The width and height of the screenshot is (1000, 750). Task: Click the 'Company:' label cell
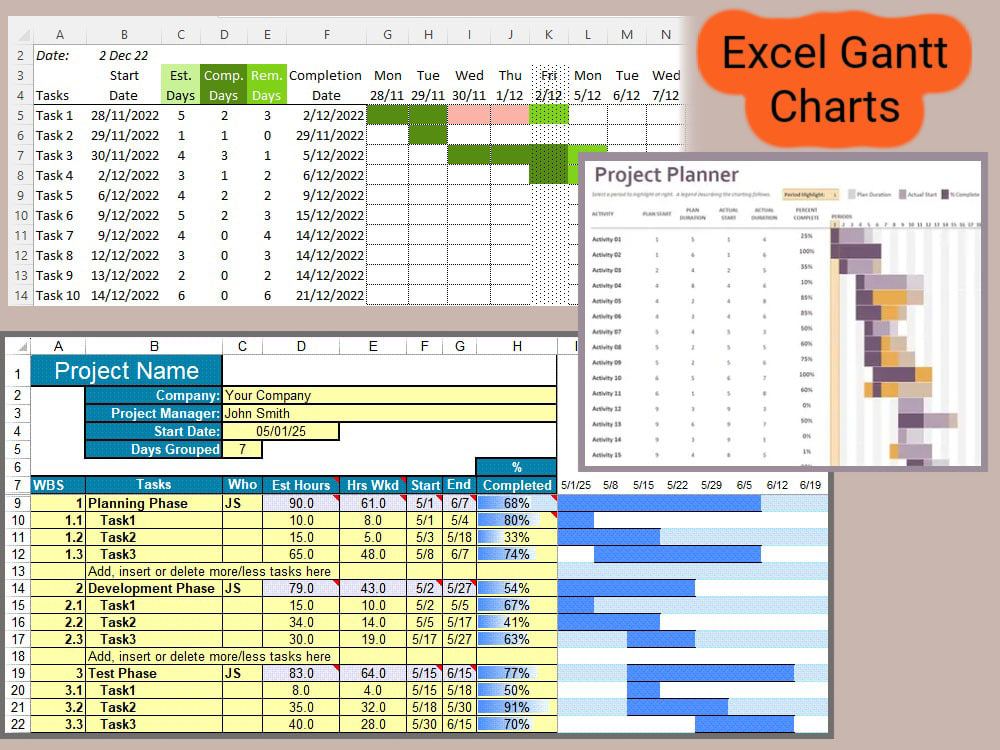coord(154,395)
